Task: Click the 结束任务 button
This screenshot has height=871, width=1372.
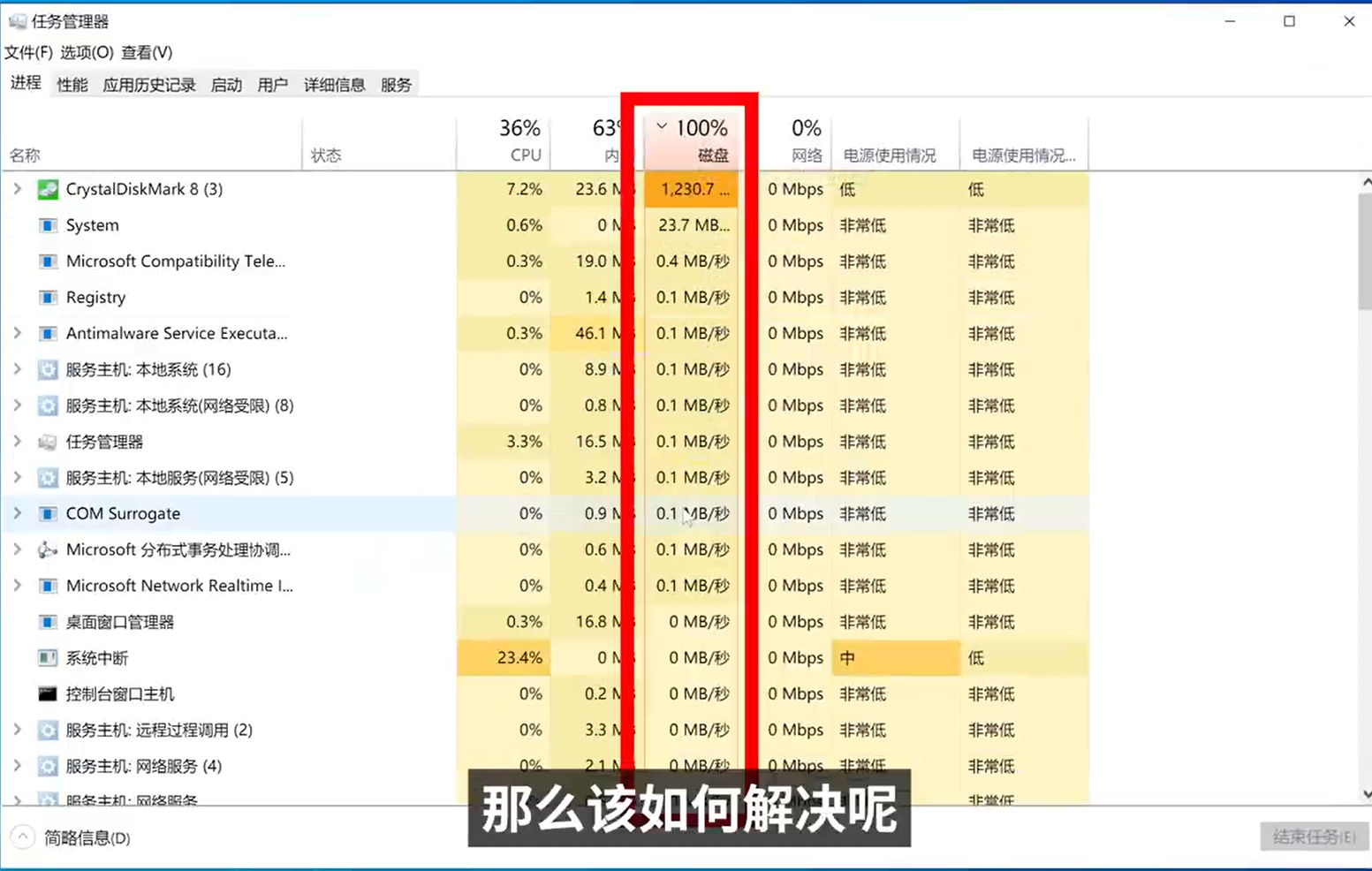Action: pos(1314,837)
